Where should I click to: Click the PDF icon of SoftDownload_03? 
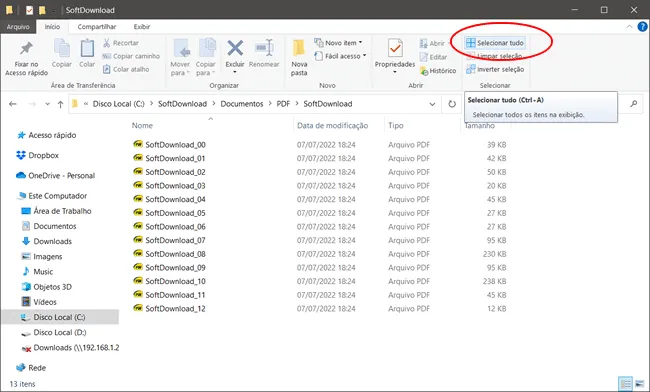tap(138, 185)
